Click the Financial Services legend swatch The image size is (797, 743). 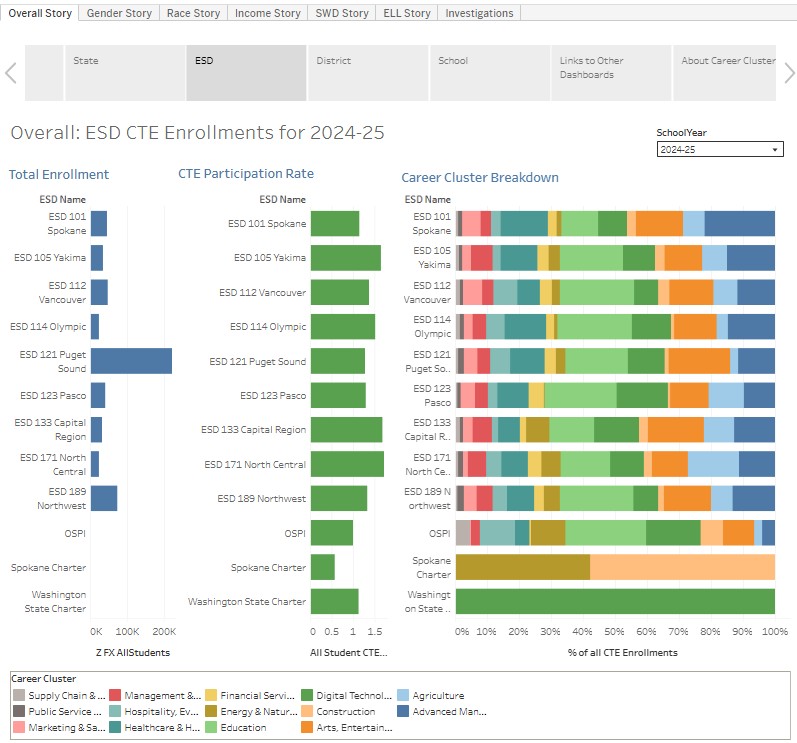click(211, 695)
